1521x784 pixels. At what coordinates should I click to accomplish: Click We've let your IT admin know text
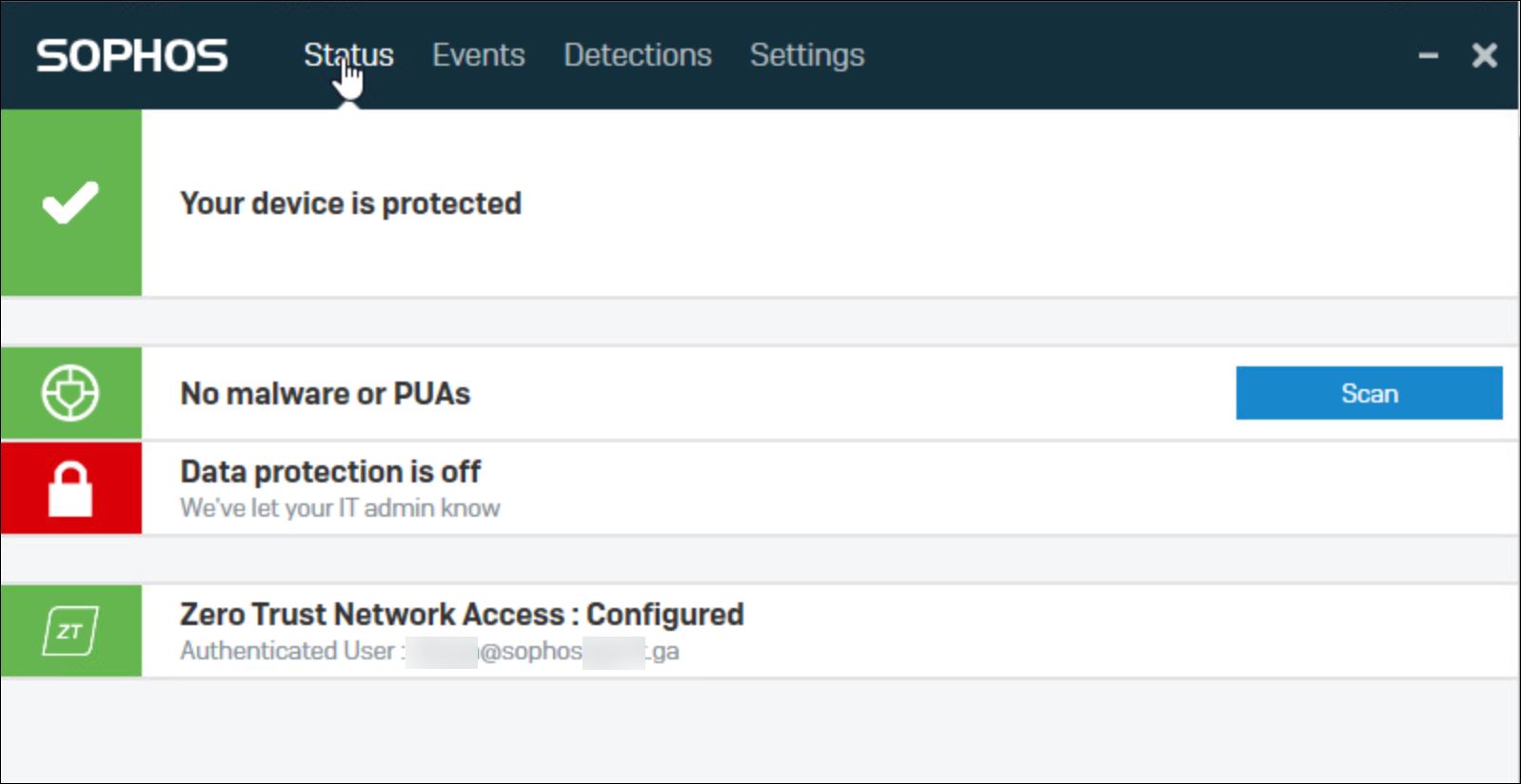click(339, 508)
